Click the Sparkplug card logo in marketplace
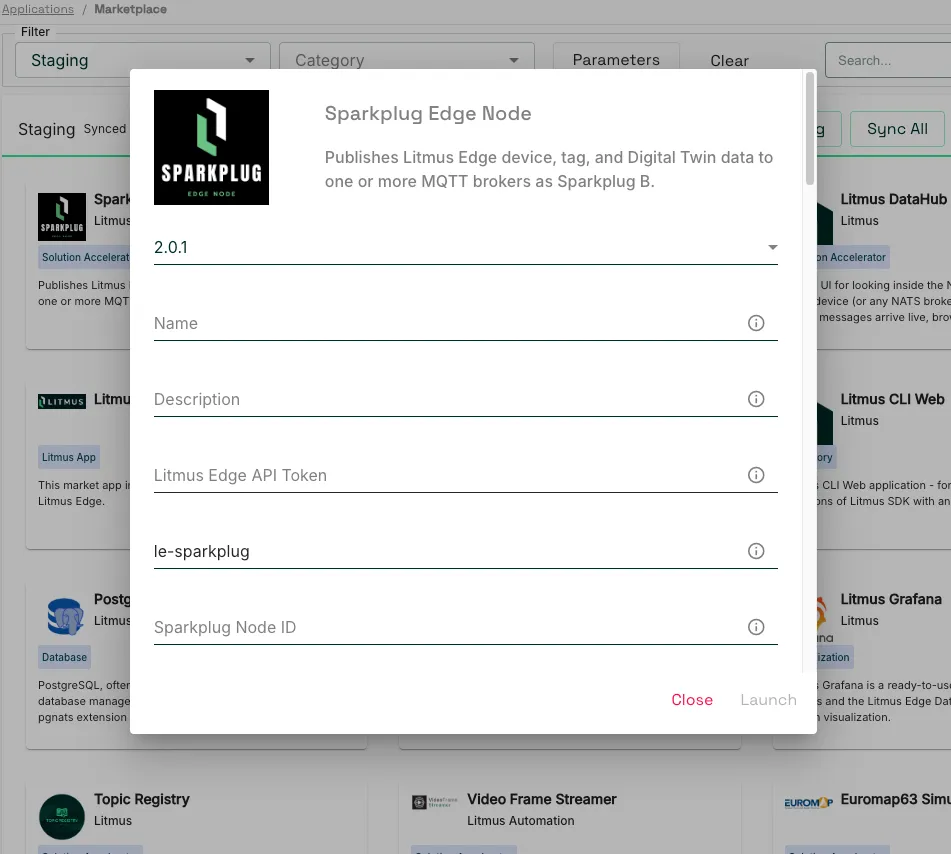951x854 pixels. [62, 217]
